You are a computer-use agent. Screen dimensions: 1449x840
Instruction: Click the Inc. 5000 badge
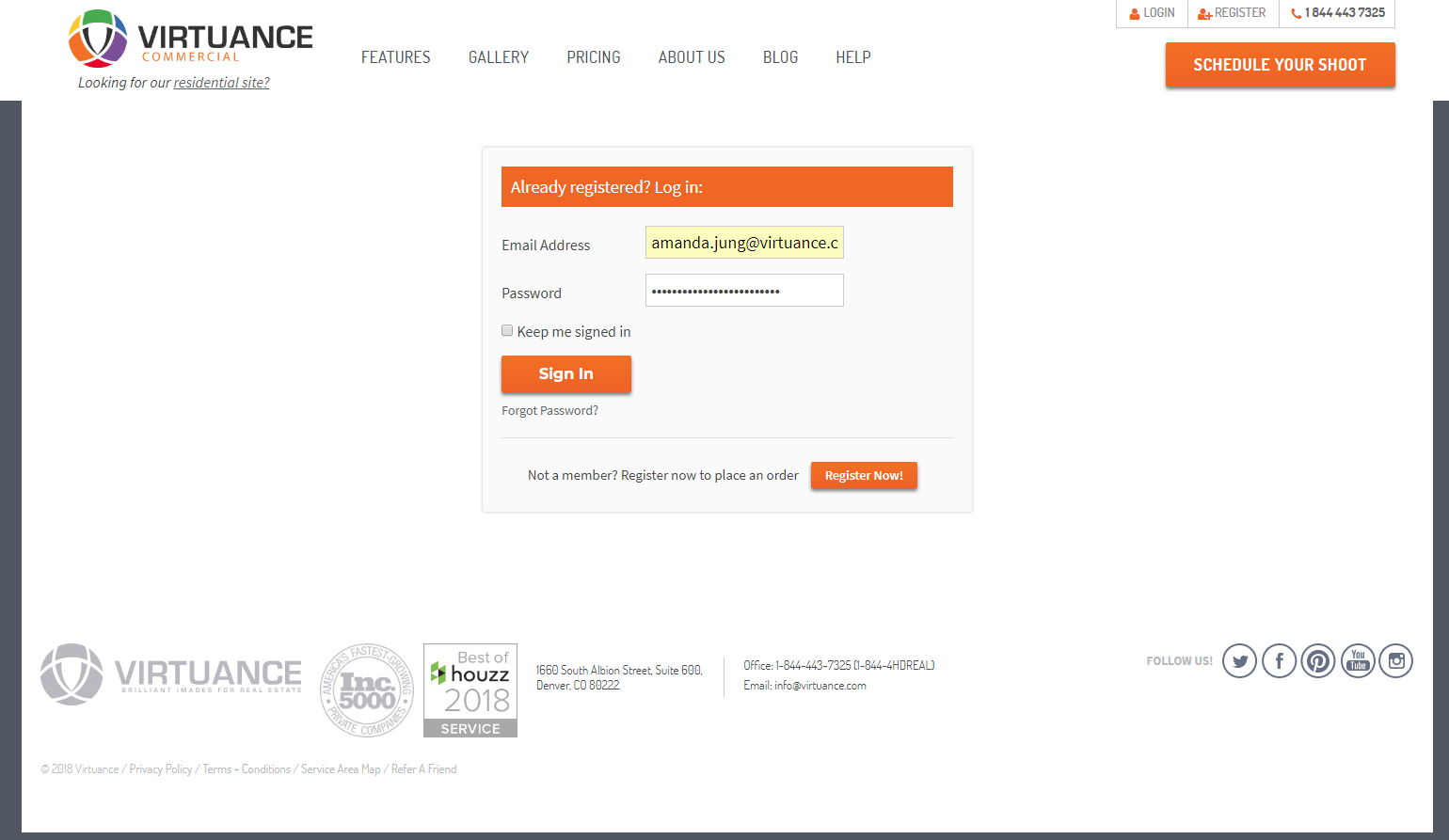pos(367,690)
